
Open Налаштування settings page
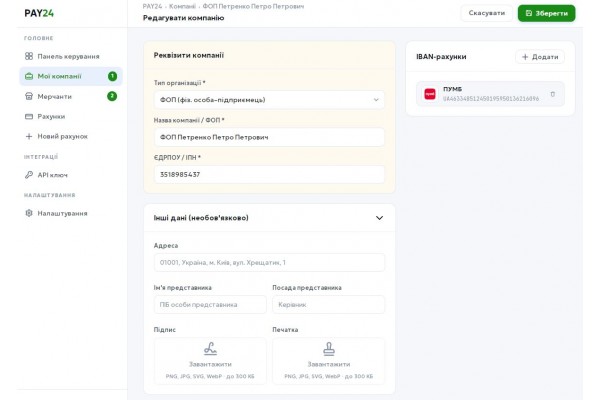pos(62,213)
